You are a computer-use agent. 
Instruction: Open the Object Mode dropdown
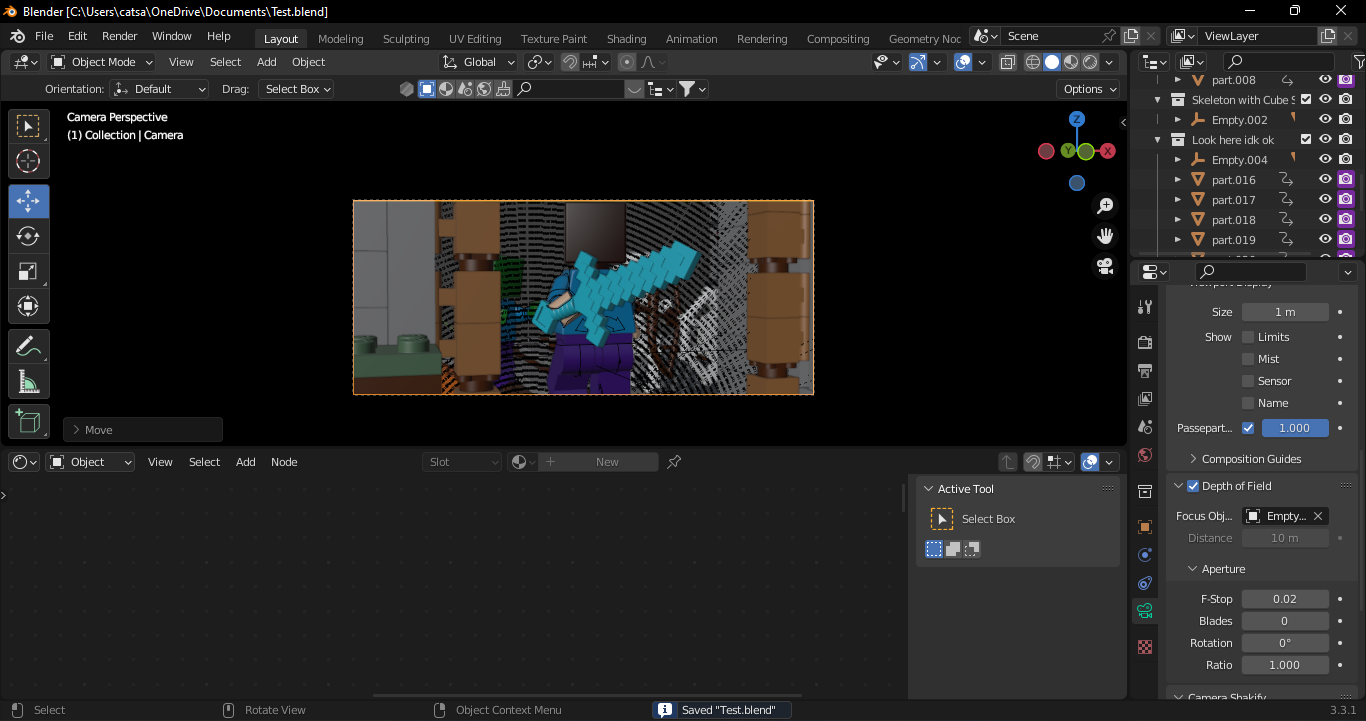tap(100, 61)
